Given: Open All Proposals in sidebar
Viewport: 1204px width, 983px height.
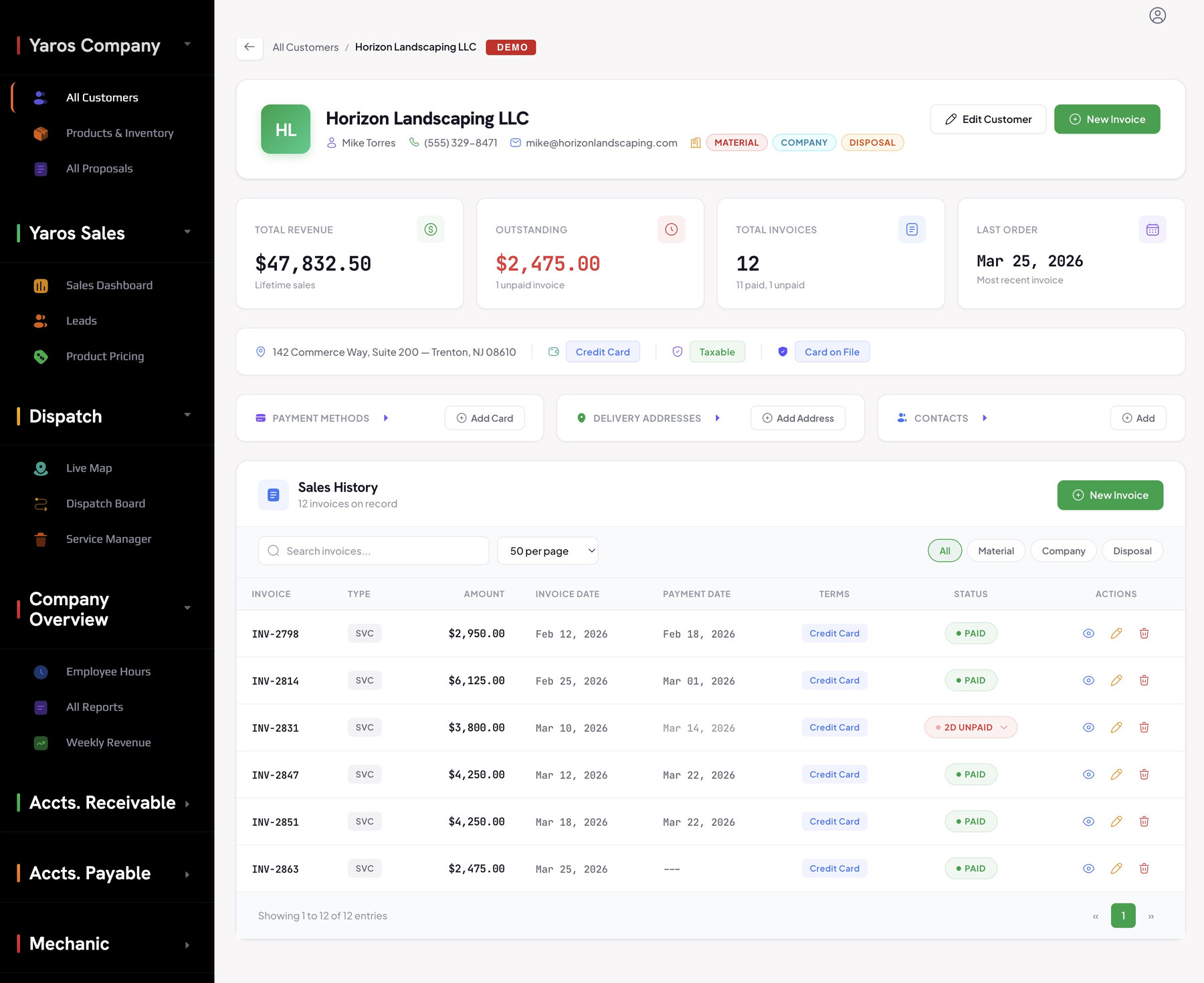Looking at the screenshot, I should (x=99, y=169).
